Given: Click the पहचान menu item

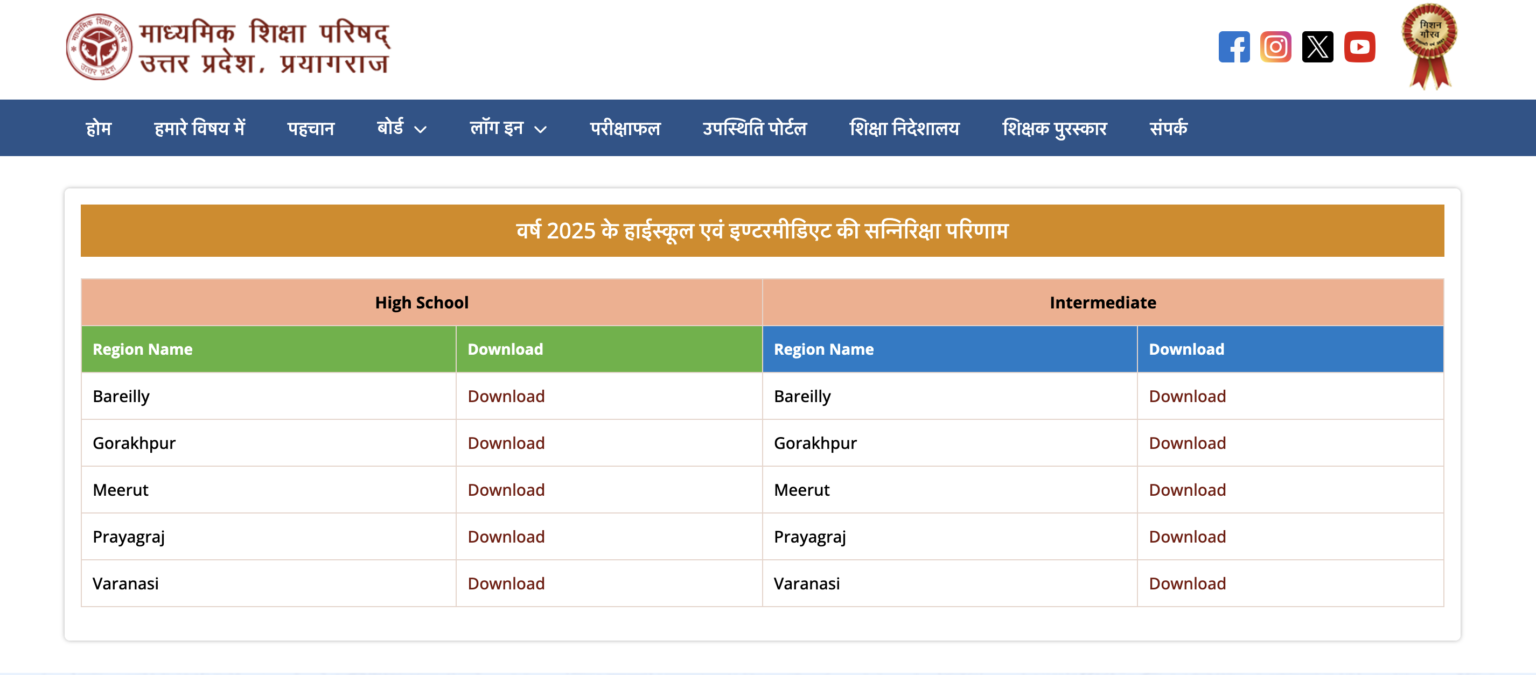Looking at the screenshot, I should (x=310, y=128).
